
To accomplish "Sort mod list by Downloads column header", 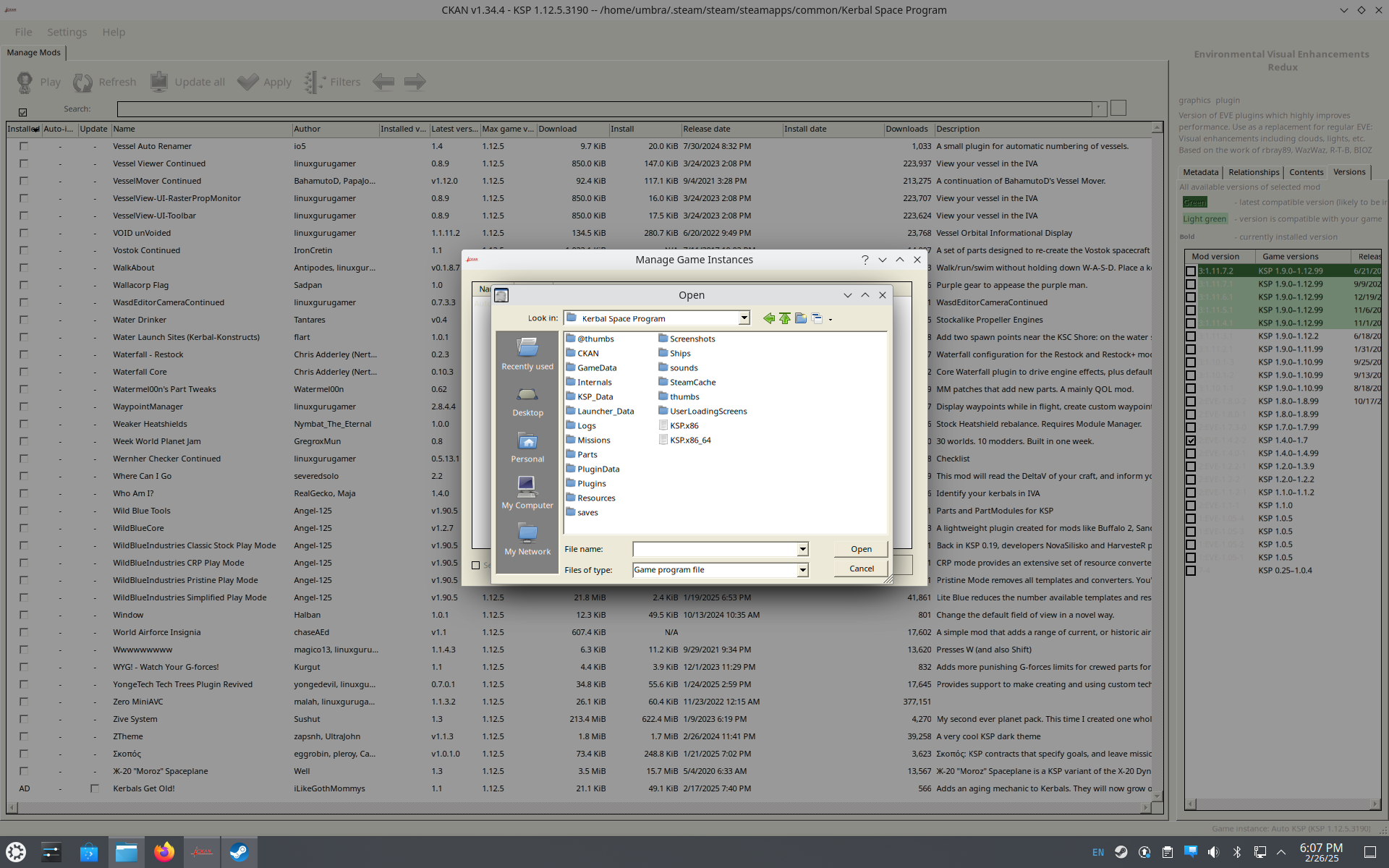I will [x=909, y=129].
